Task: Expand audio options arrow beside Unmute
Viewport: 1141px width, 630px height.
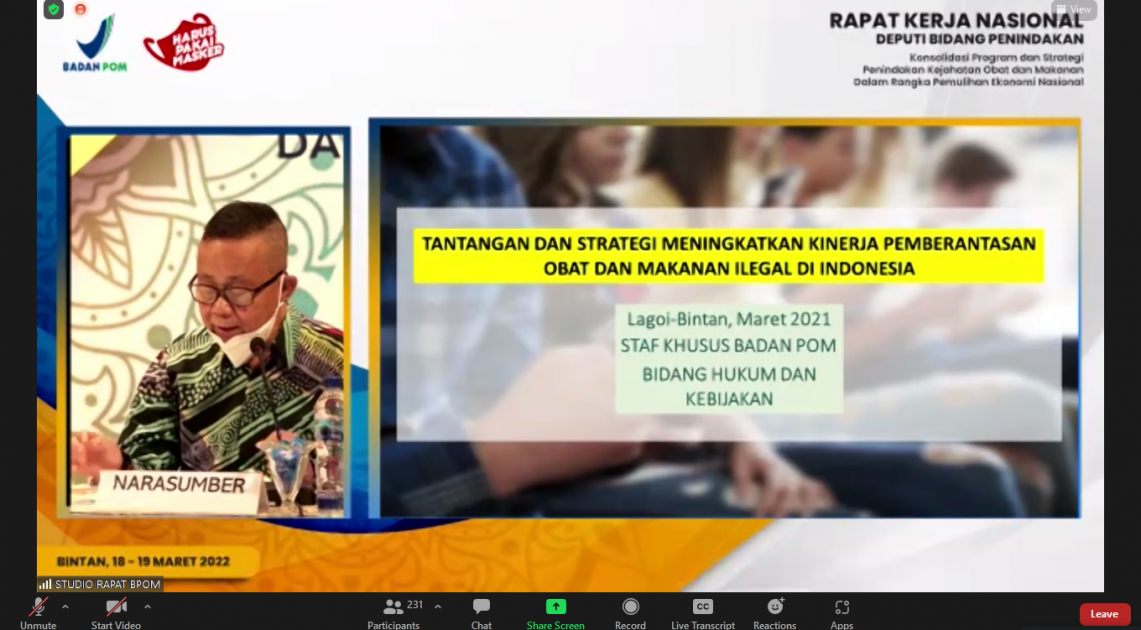Action: point(66,607)
